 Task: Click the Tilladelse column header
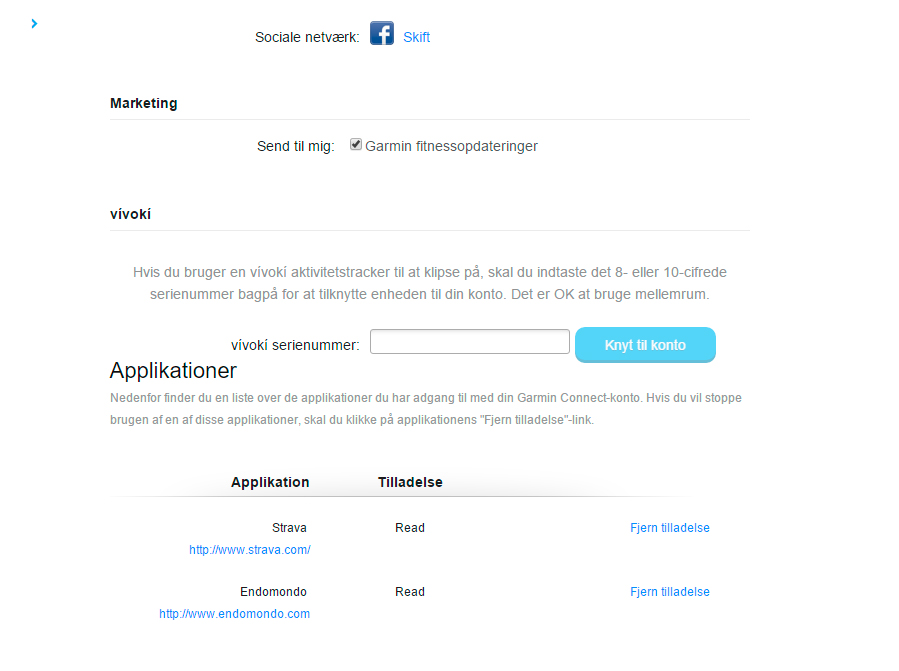410,482
